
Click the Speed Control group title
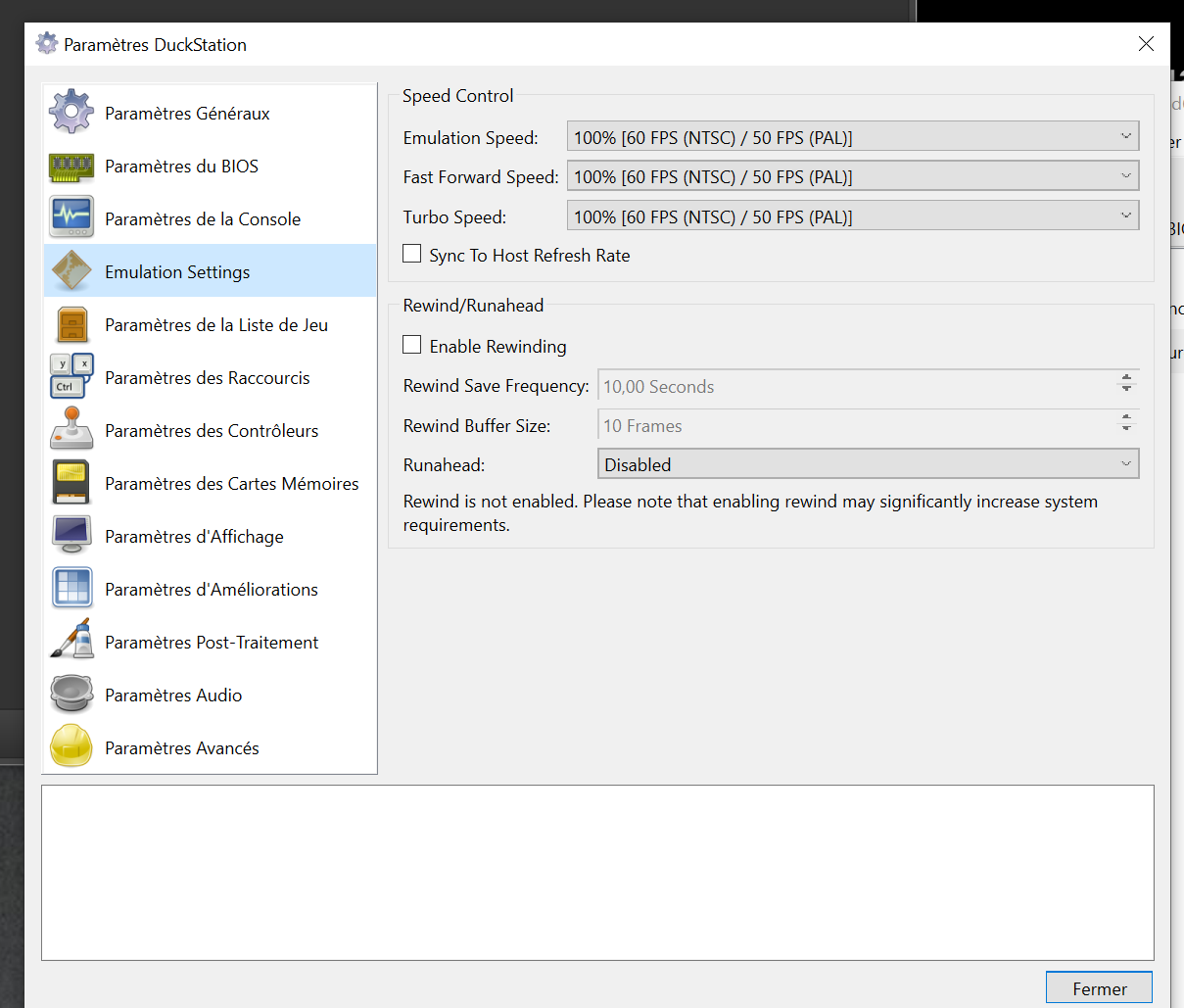point(457,96)
